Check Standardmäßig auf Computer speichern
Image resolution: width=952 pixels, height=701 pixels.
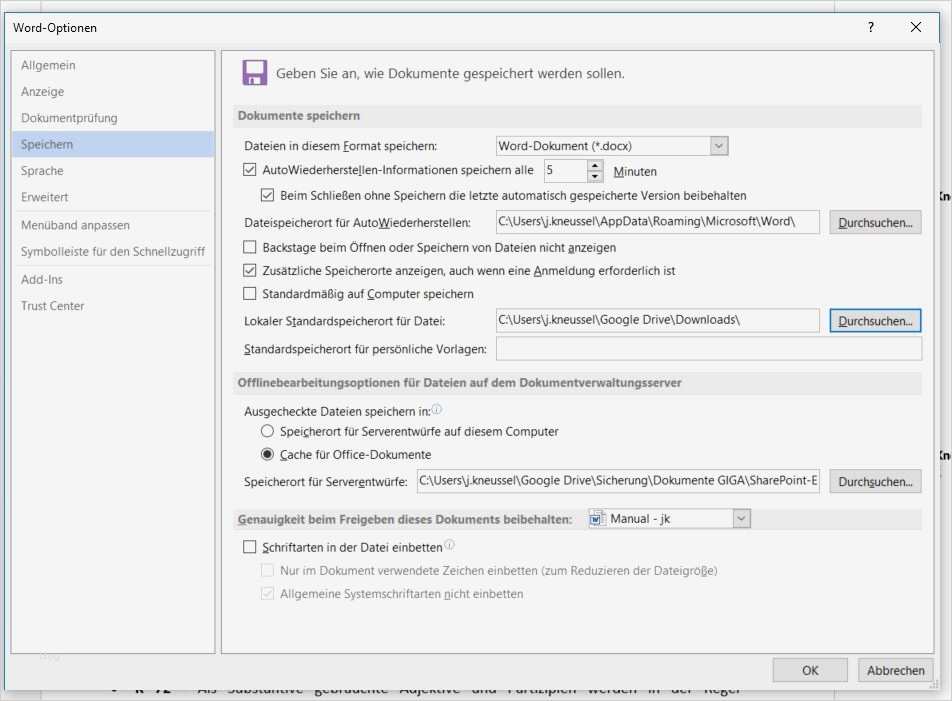pyautogui.click(x=250, y=294)
